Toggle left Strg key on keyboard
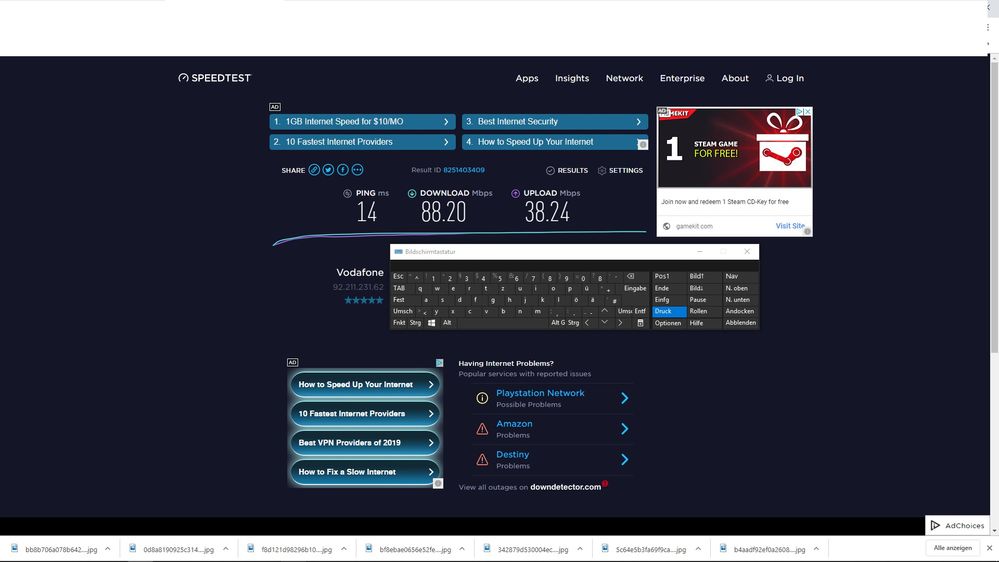The image size is (999, 562). point(415,323)
